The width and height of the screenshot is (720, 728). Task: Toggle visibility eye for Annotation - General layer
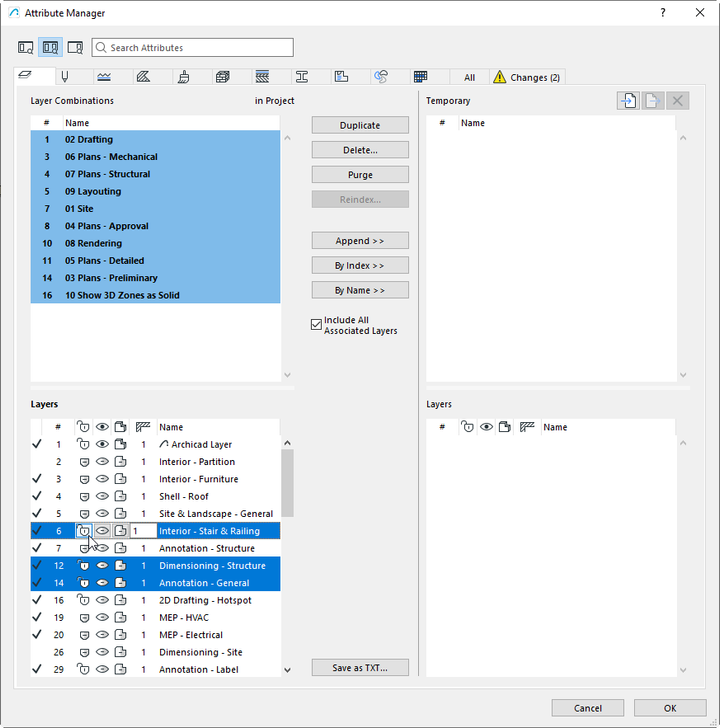tap(102, 583)
